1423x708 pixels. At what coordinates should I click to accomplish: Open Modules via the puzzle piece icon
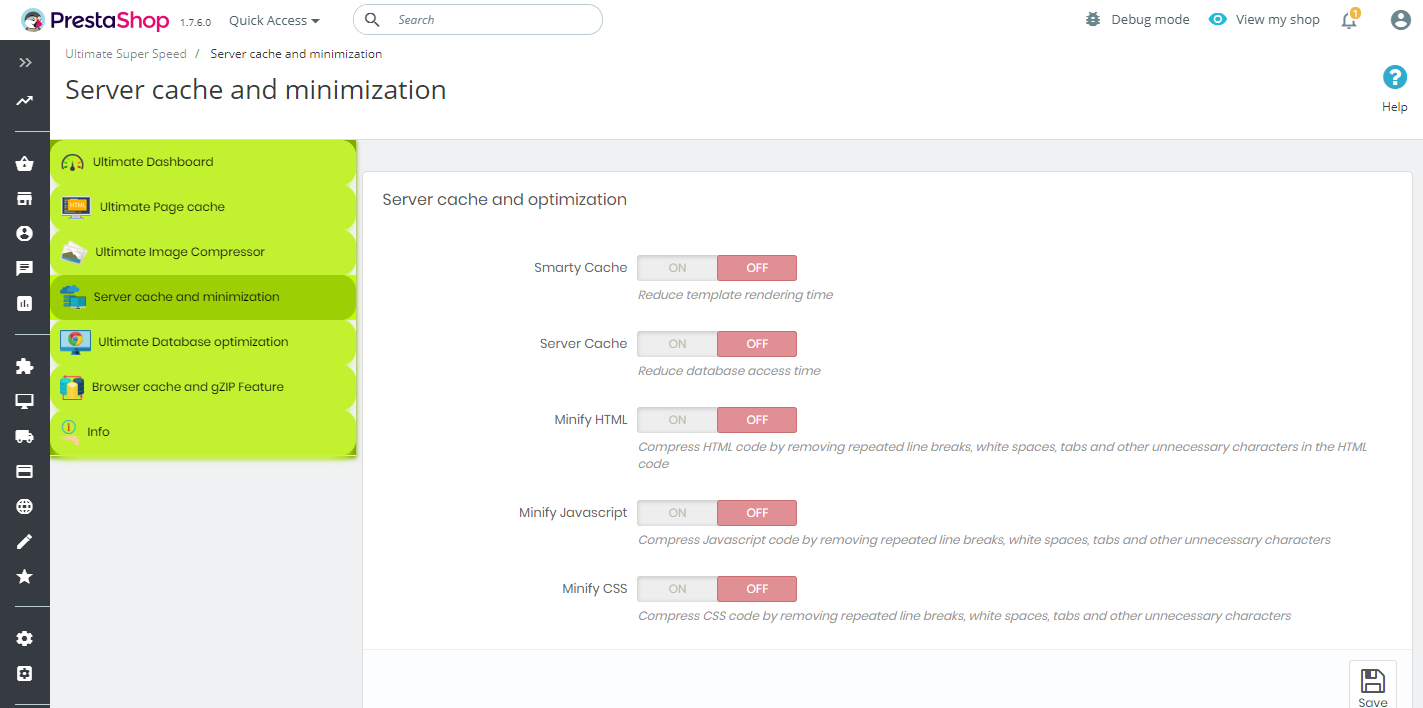25,366
